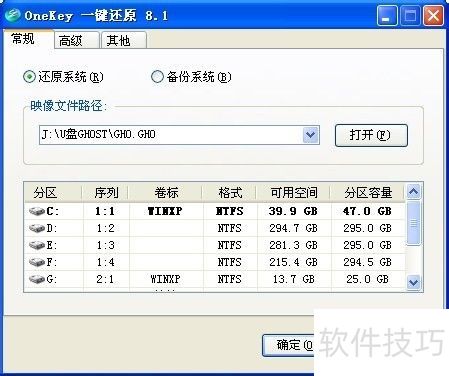Click the 确定 button

[x=289, y=345]
